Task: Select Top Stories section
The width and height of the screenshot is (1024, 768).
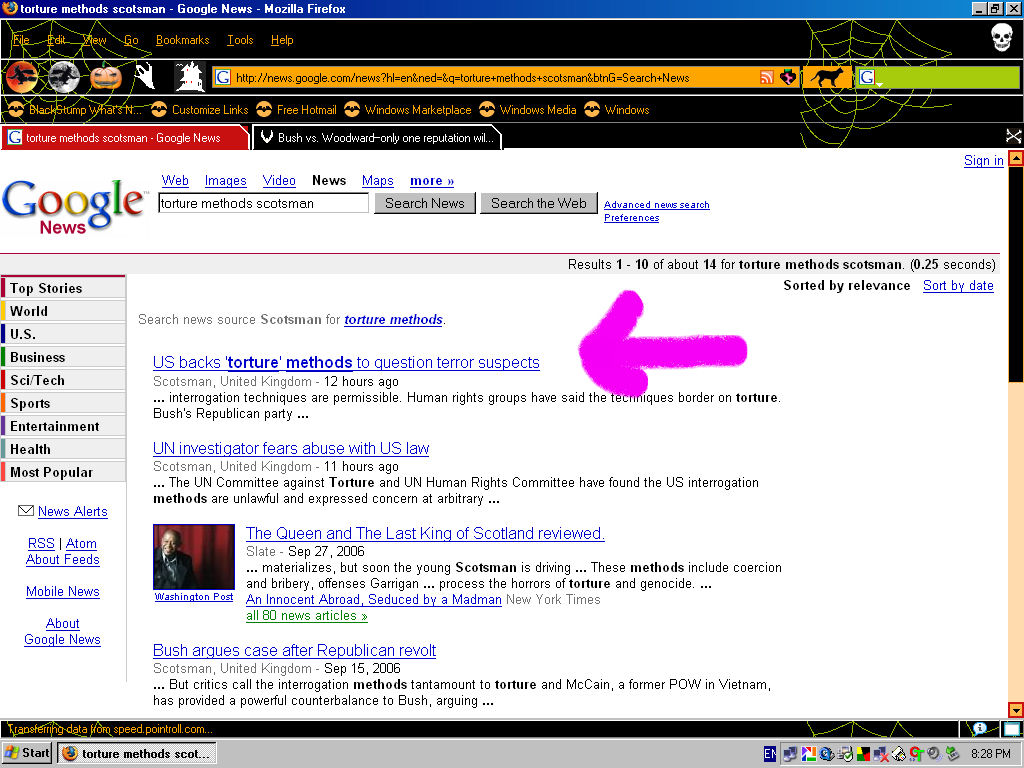Action: pyautogui.click(x=63, y=288)
